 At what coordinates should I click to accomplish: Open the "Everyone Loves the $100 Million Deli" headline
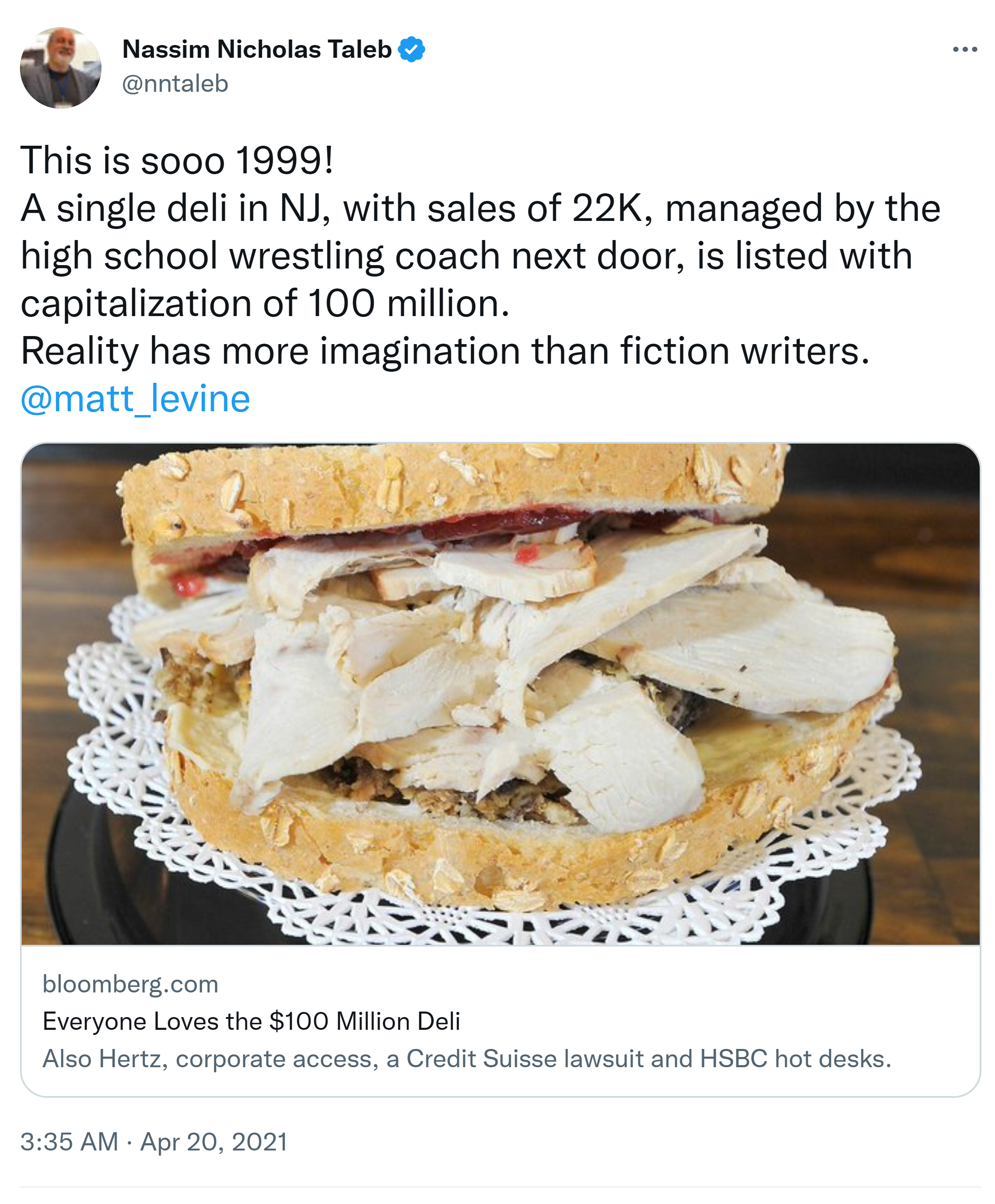(x=251, y=1021)
